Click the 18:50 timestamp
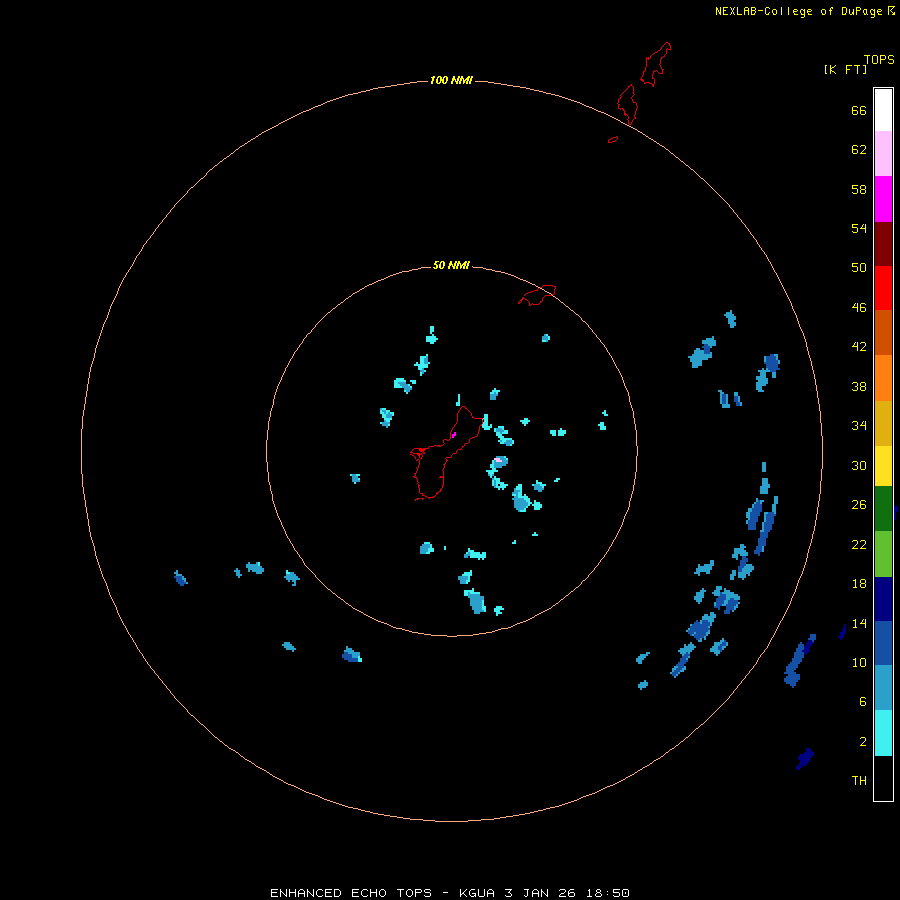 pos(608,893)
